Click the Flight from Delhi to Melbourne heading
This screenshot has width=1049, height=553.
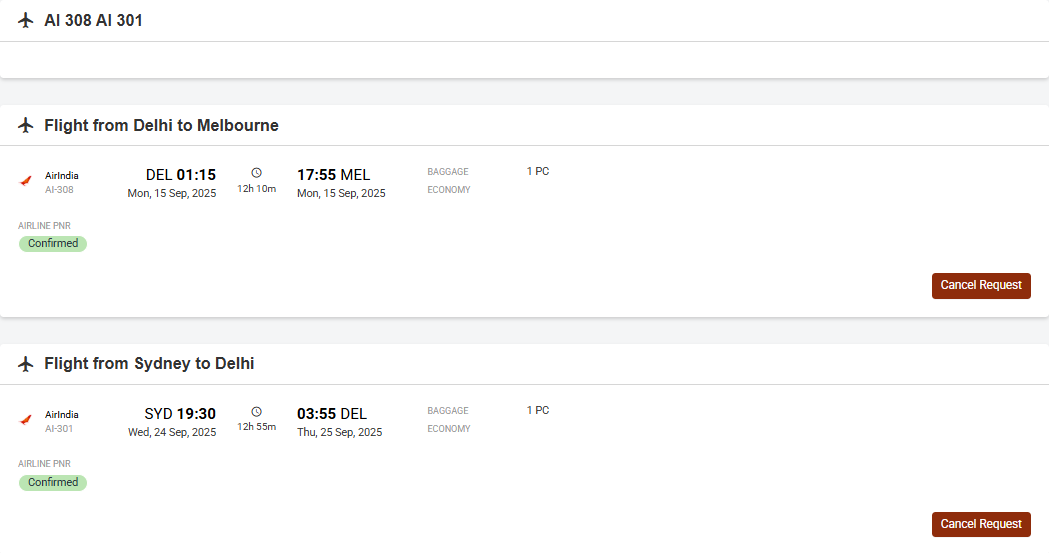(161, 126)
